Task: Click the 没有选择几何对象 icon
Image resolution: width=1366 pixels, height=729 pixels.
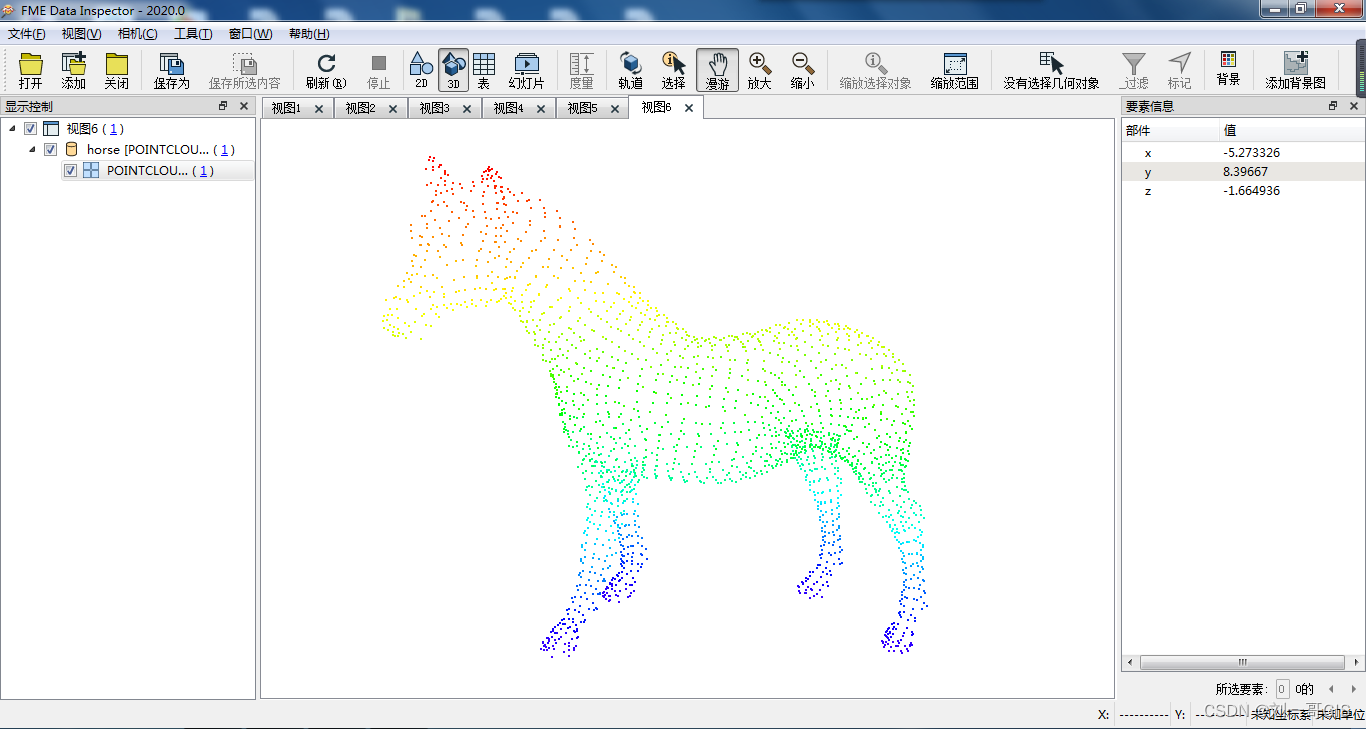Action: coord(1051,70)
